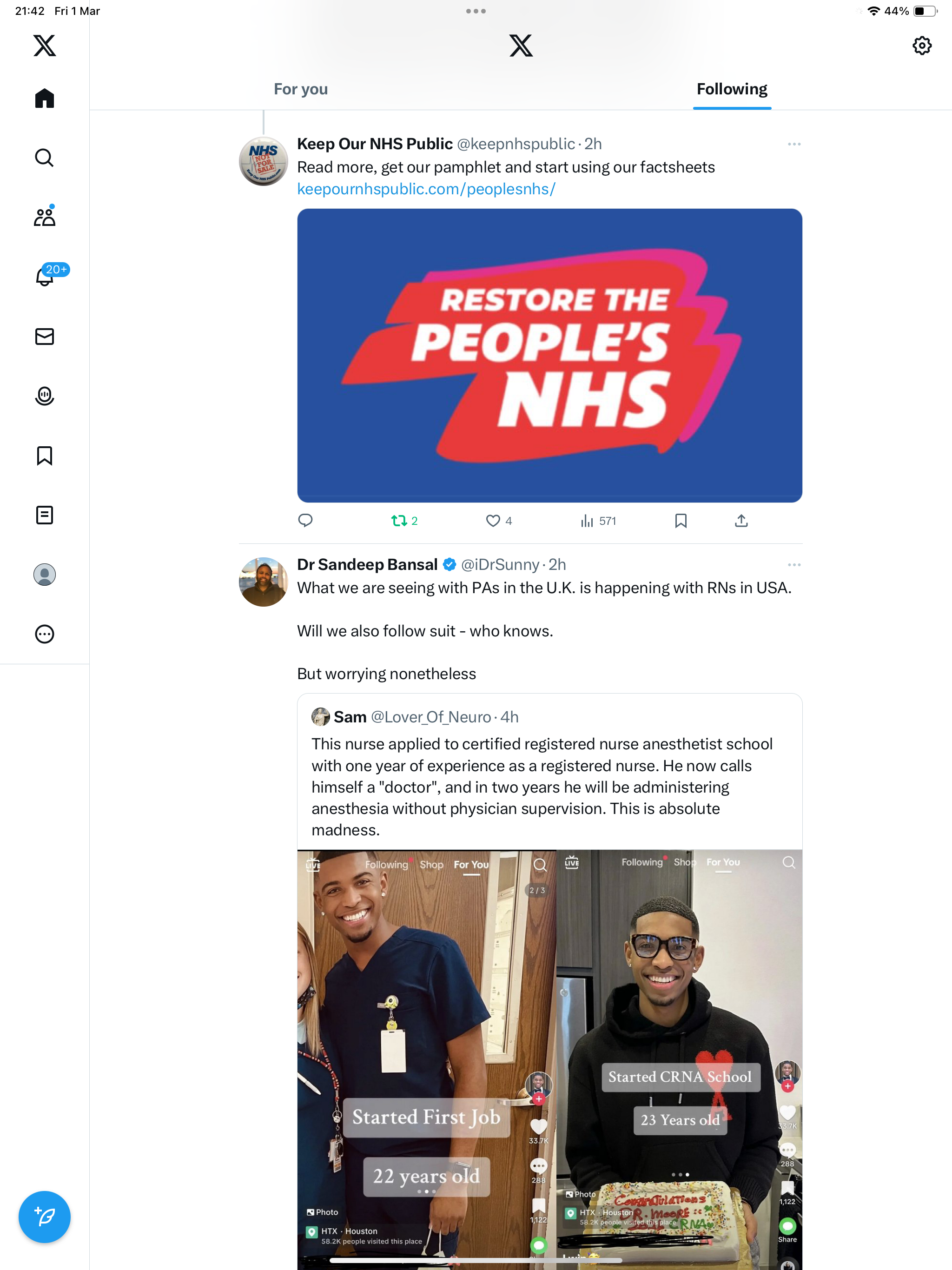
Task: Open the Search icon in sidebar
Action: pyautogui.click(x=44, y=157)
